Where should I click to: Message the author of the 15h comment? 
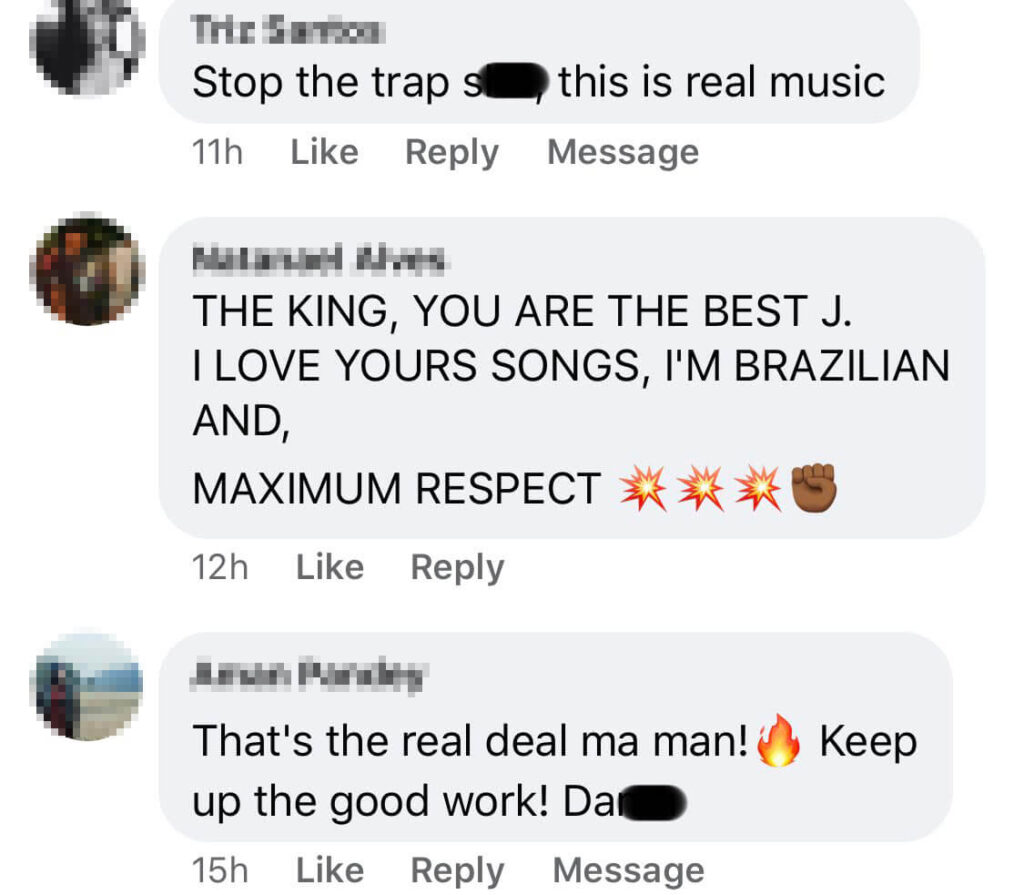628,871
